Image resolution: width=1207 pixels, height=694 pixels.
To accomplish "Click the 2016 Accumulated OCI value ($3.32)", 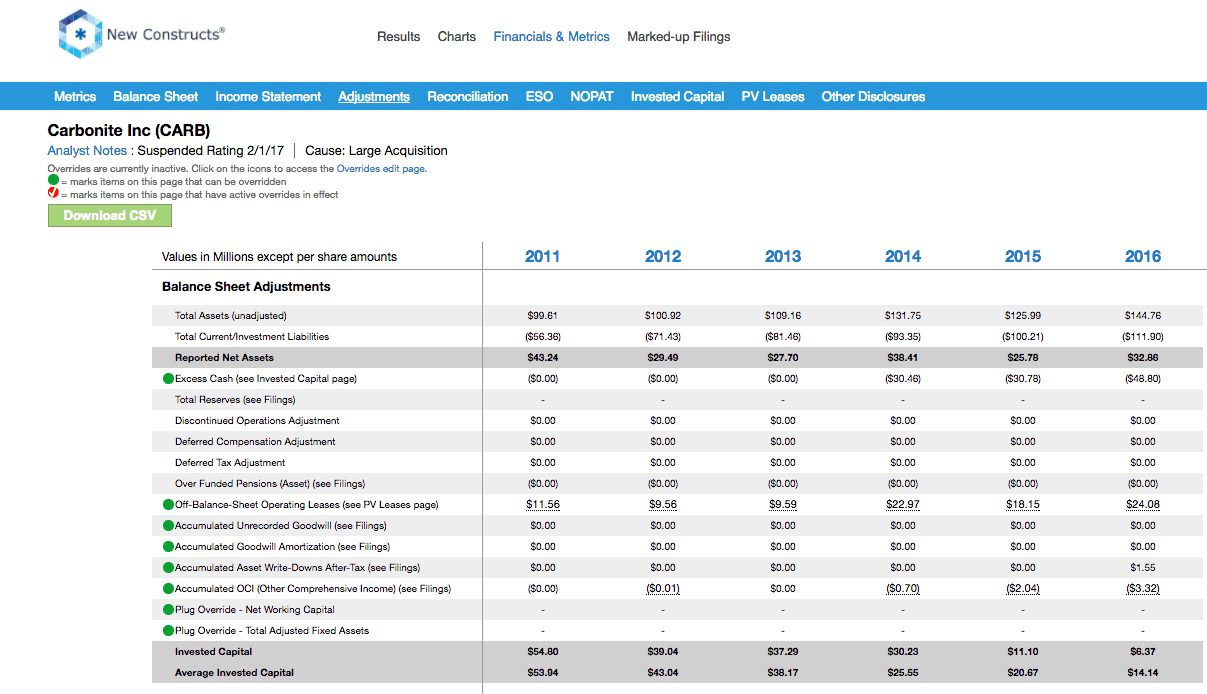I will [x=1143, y=589].
